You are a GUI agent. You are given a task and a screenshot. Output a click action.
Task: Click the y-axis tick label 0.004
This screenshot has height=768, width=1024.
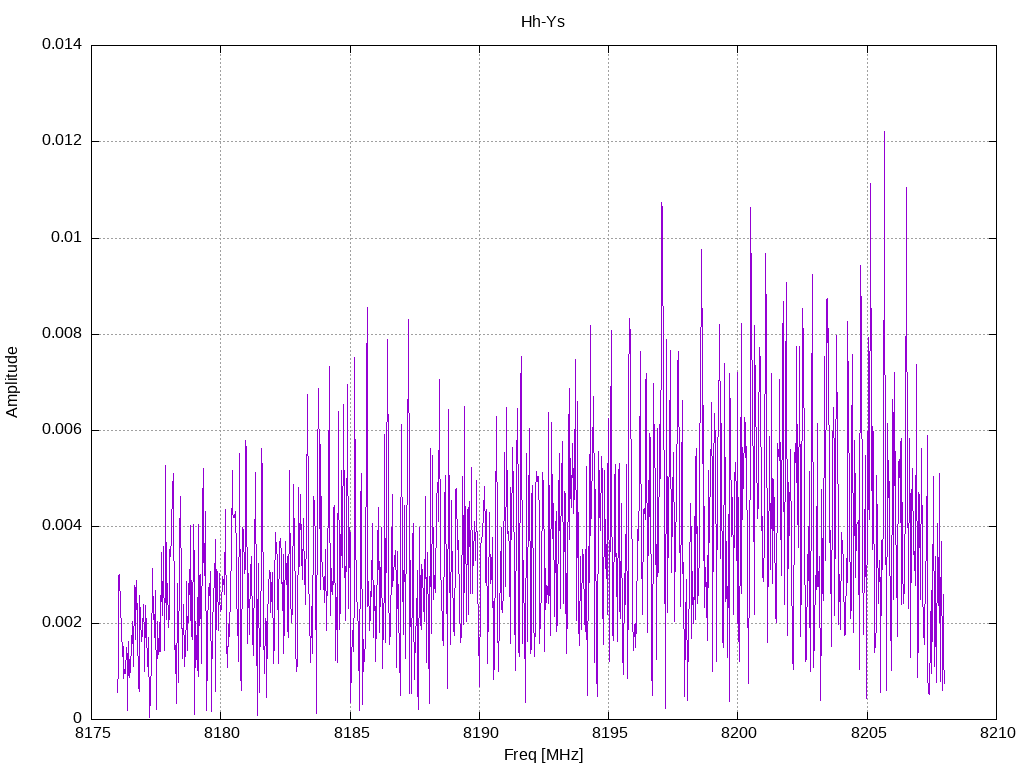tap(62, 526)
